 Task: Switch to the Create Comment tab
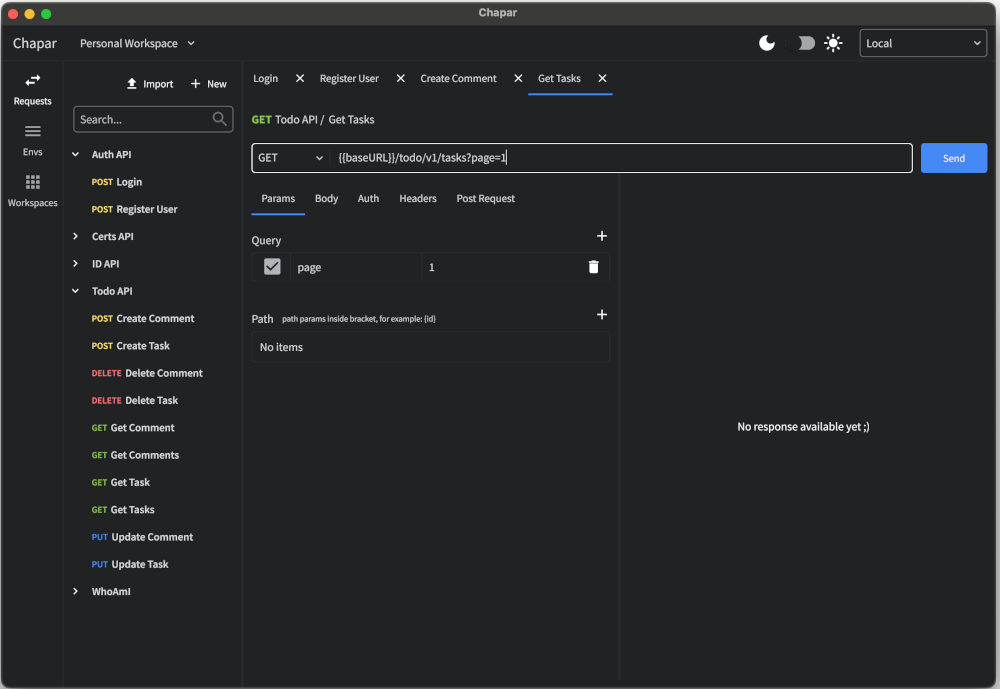pyautogui.click(x=458, y=78)
